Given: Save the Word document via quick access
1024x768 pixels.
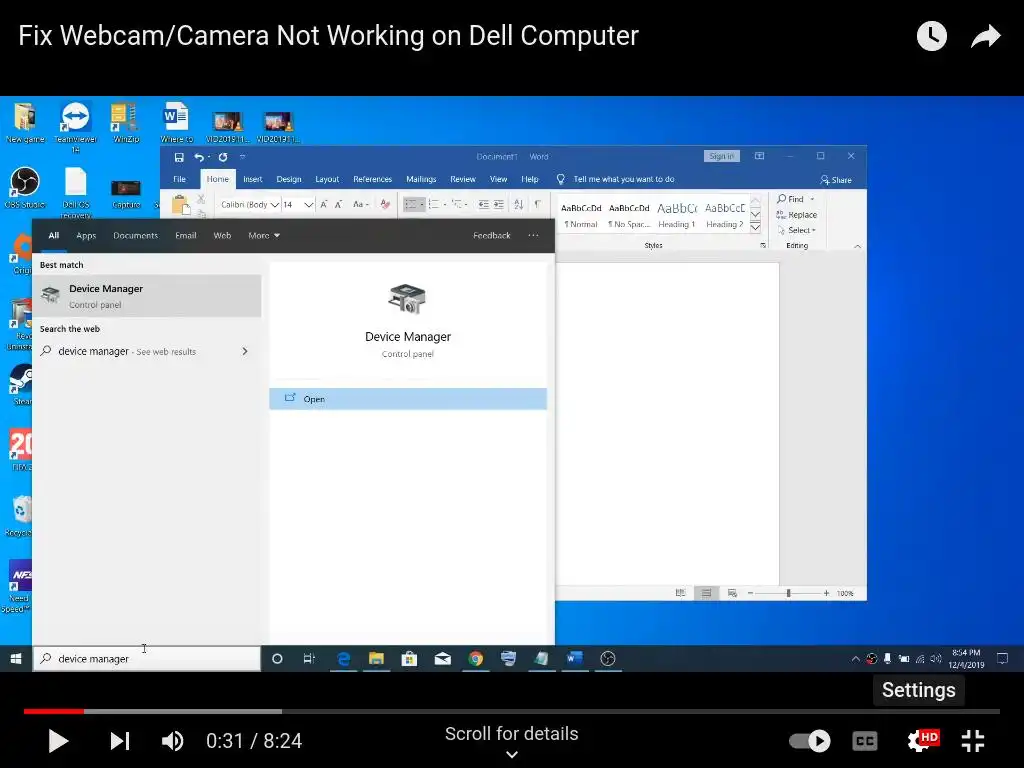Looking at the screenshot, I should [x=179, y=157].
